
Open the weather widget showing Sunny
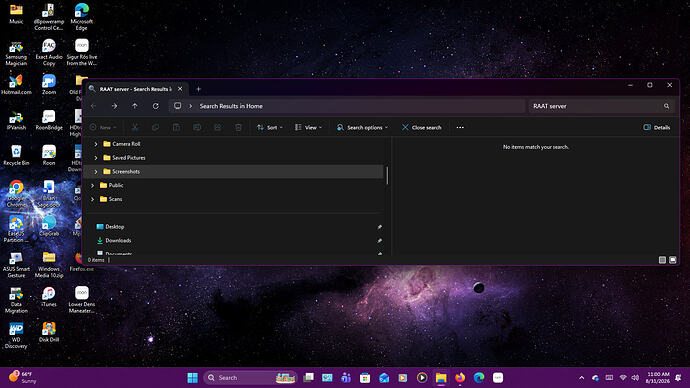(x=23, y=377)
